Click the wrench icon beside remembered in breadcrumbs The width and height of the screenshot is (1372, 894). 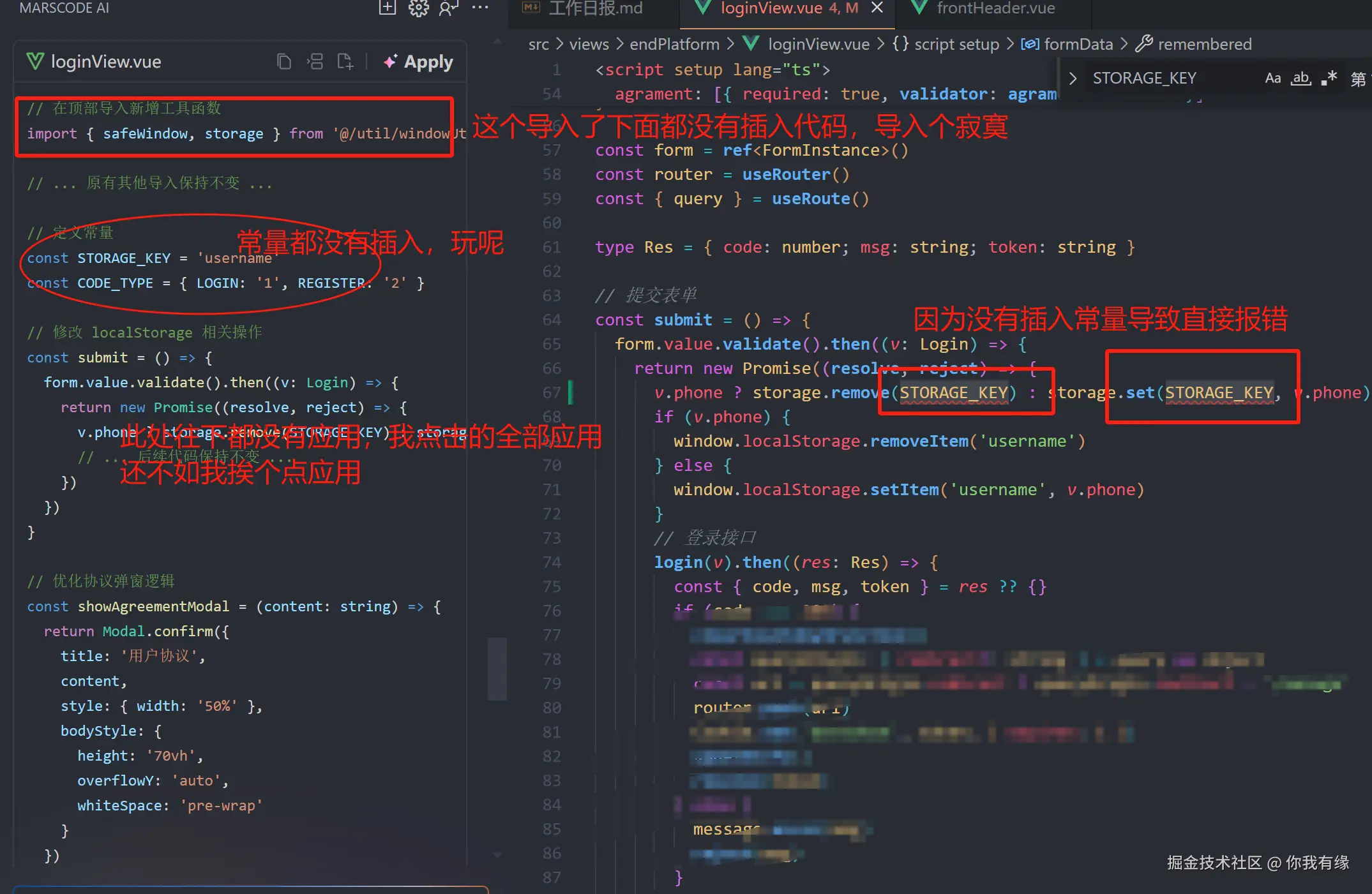(1145, 43)
